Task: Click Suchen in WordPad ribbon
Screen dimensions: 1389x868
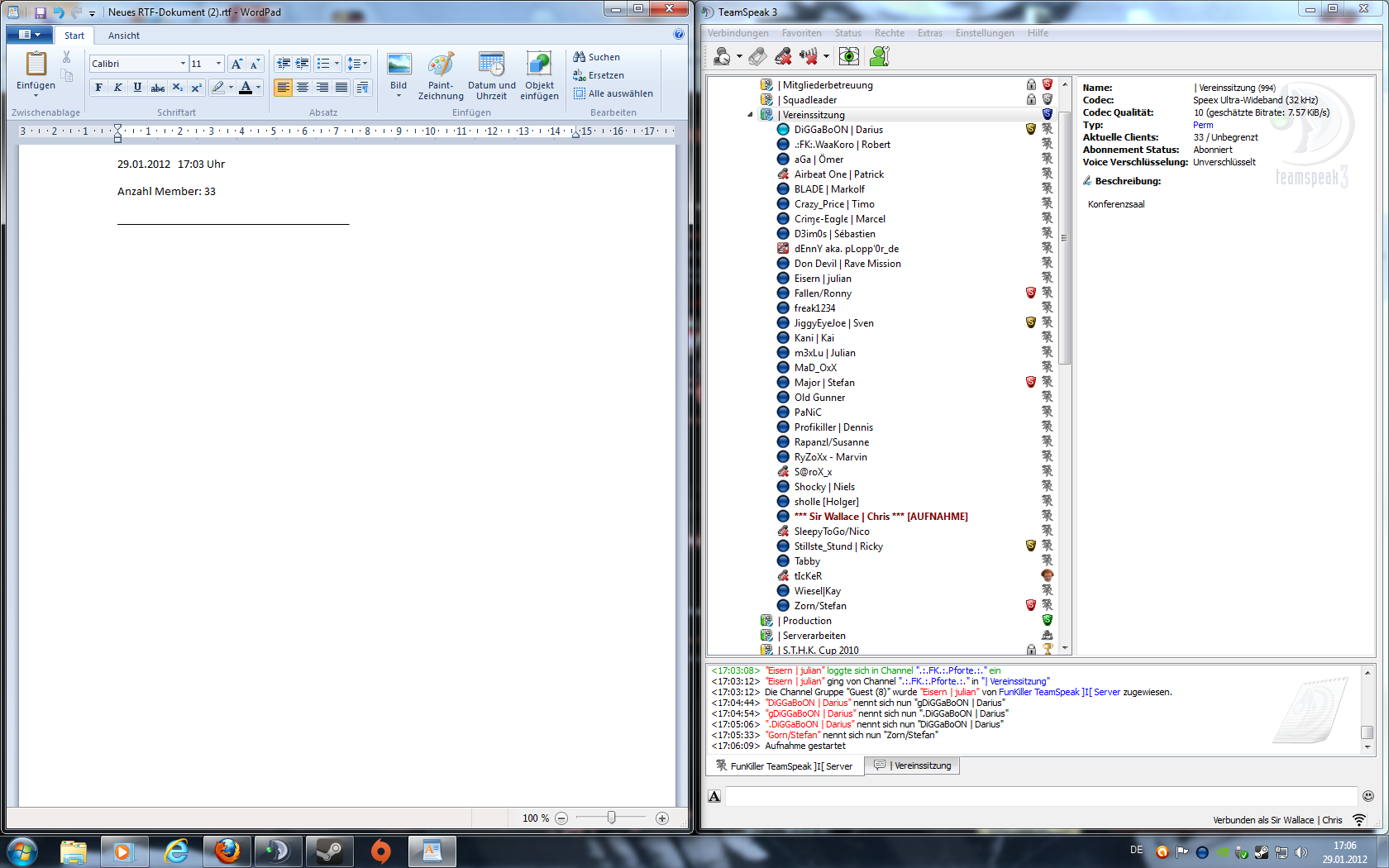Action: (596, 57)
